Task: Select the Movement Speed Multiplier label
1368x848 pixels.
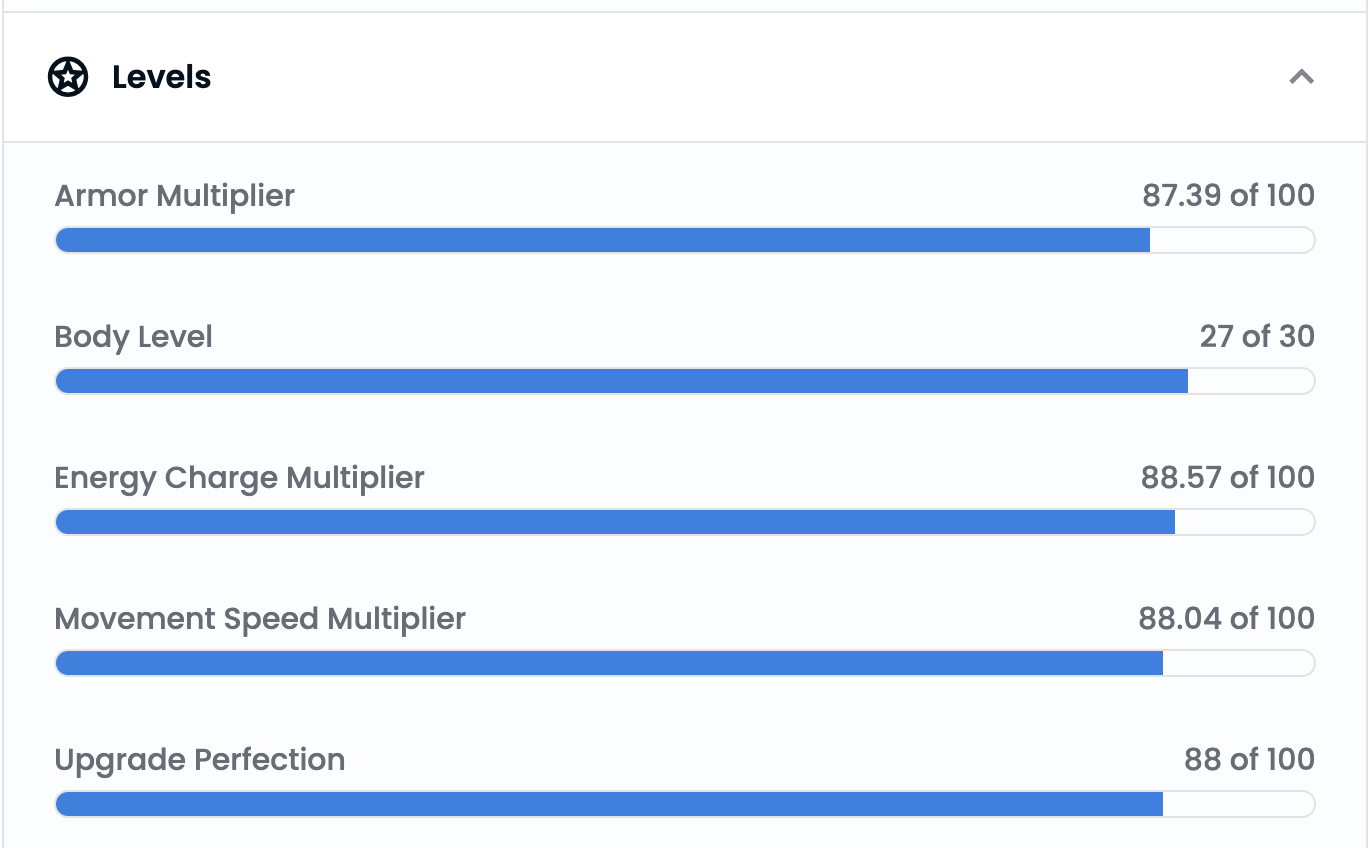Action: [260, 619]
